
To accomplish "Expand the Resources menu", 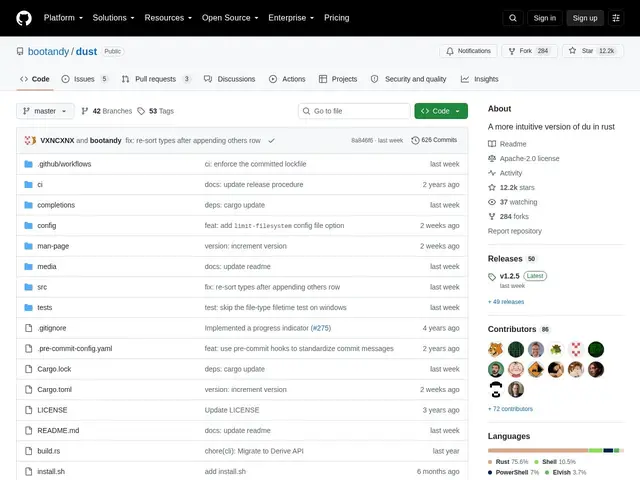I will click(x=168, y=18).
